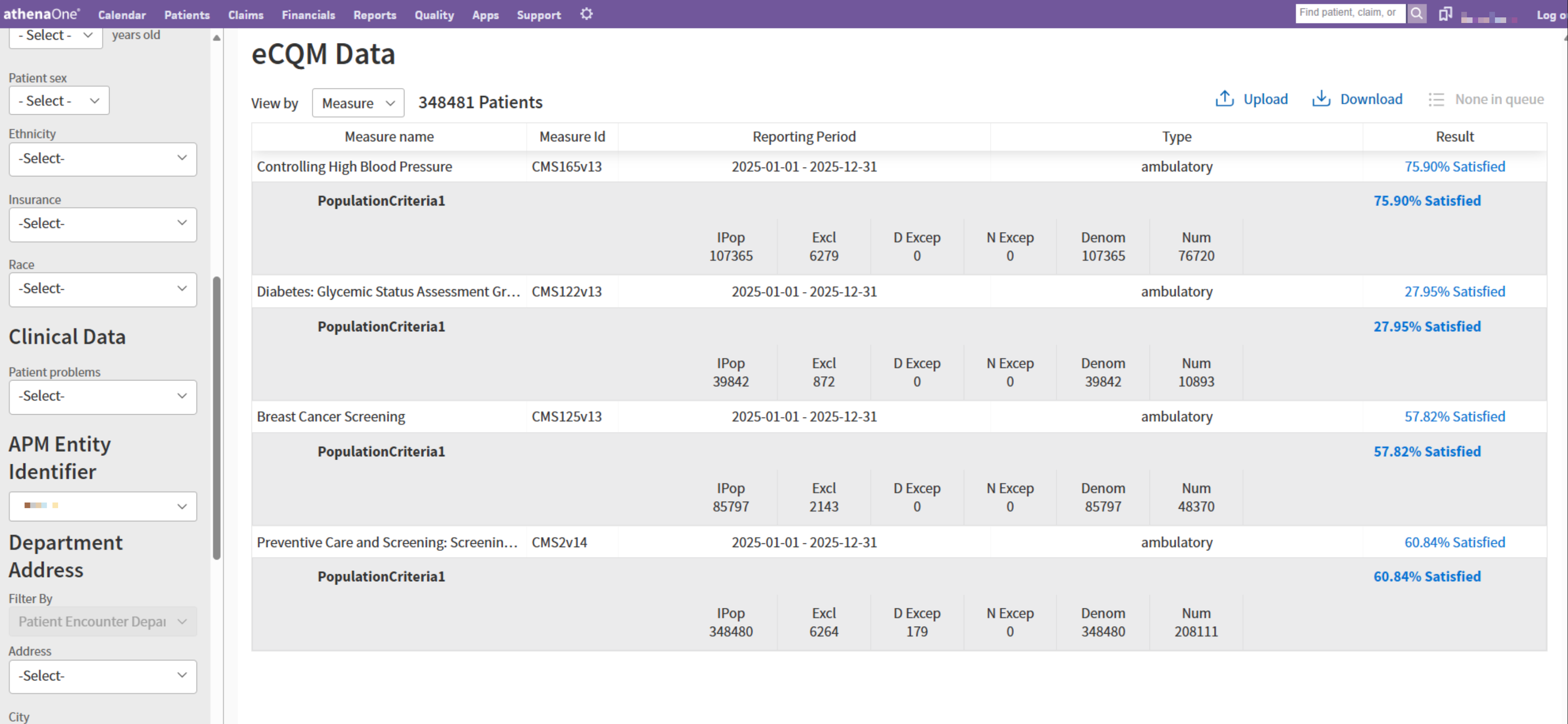Open 75.90% Satisfied result for blood pressure

click(1454, 167)
